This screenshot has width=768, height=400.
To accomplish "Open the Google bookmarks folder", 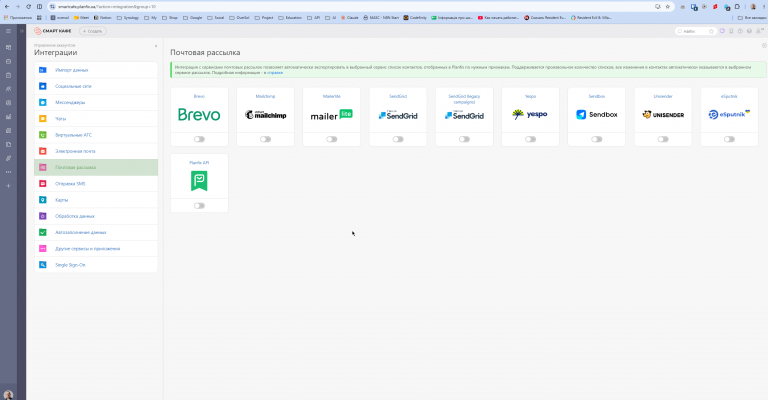I will [x=192, y=18].
